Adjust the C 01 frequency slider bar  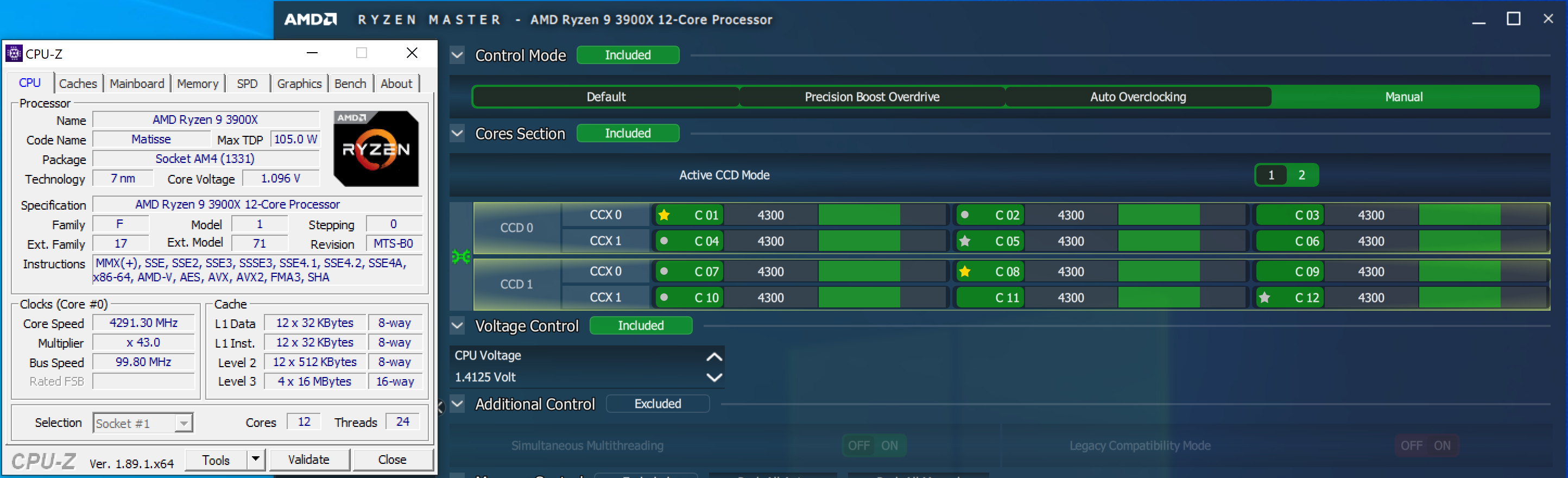[882, 215]
